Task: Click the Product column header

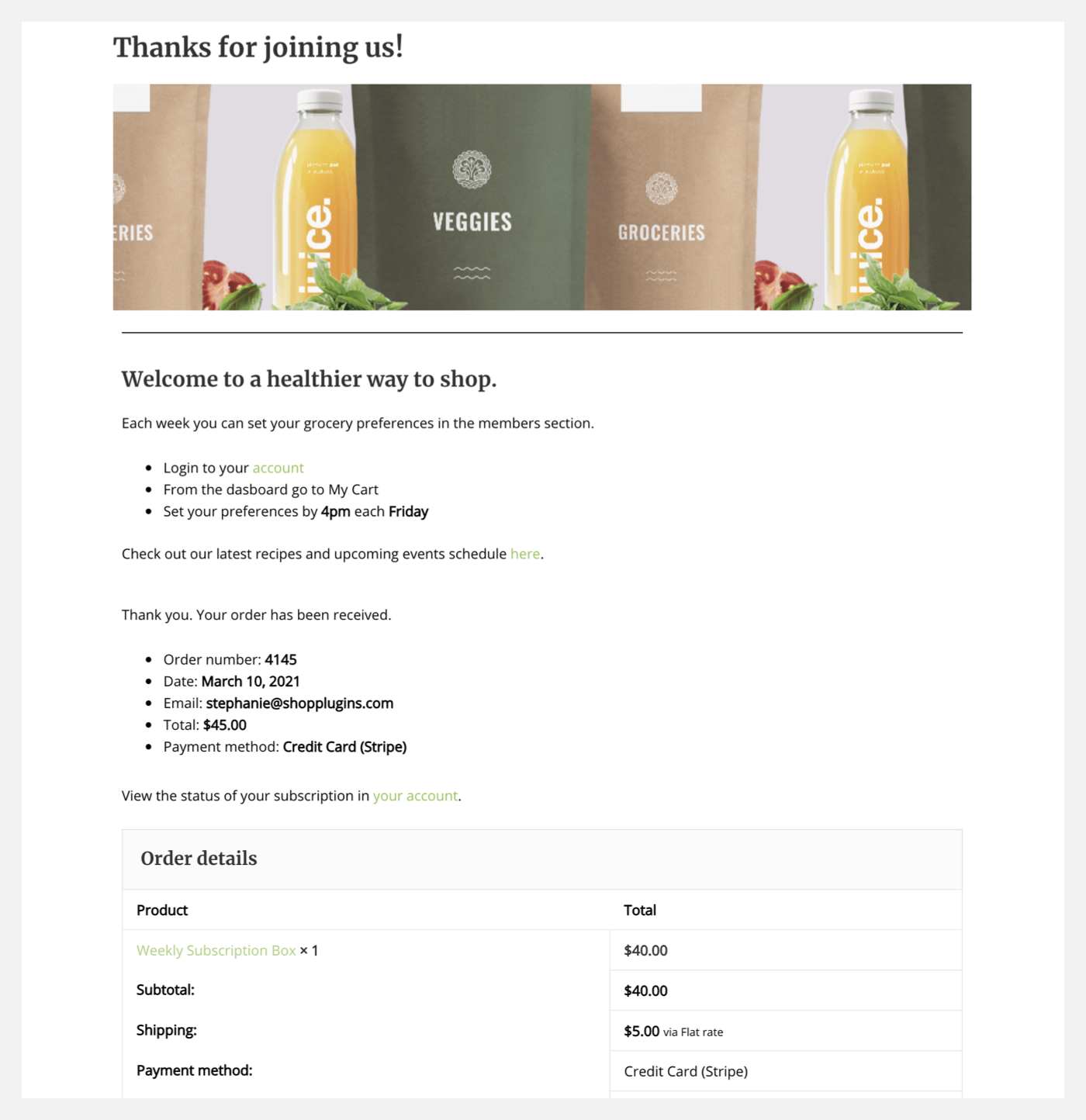Action: [x=162, y=911]
